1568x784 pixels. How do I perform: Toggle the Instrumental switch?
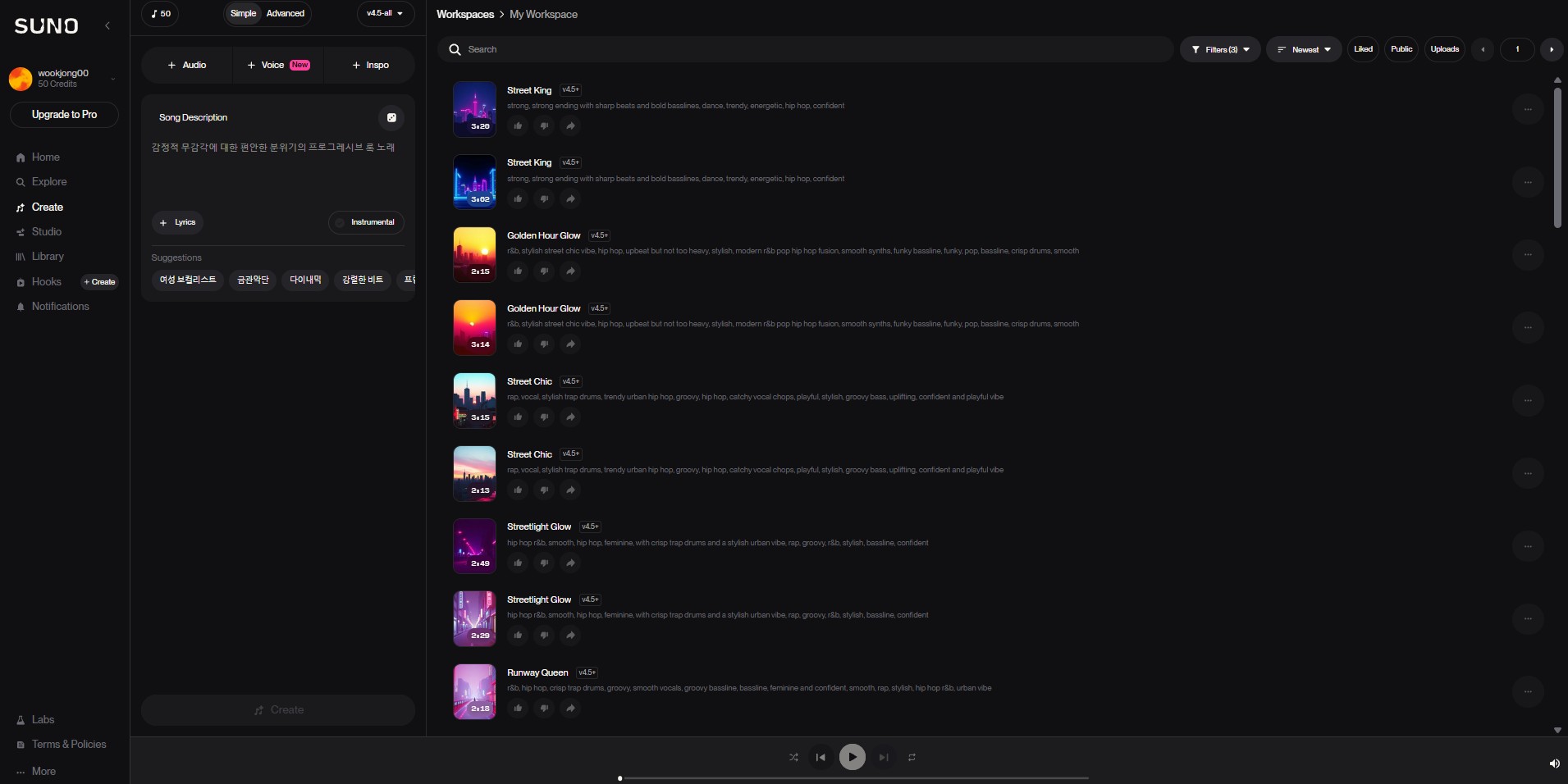(x=366, y=222)
